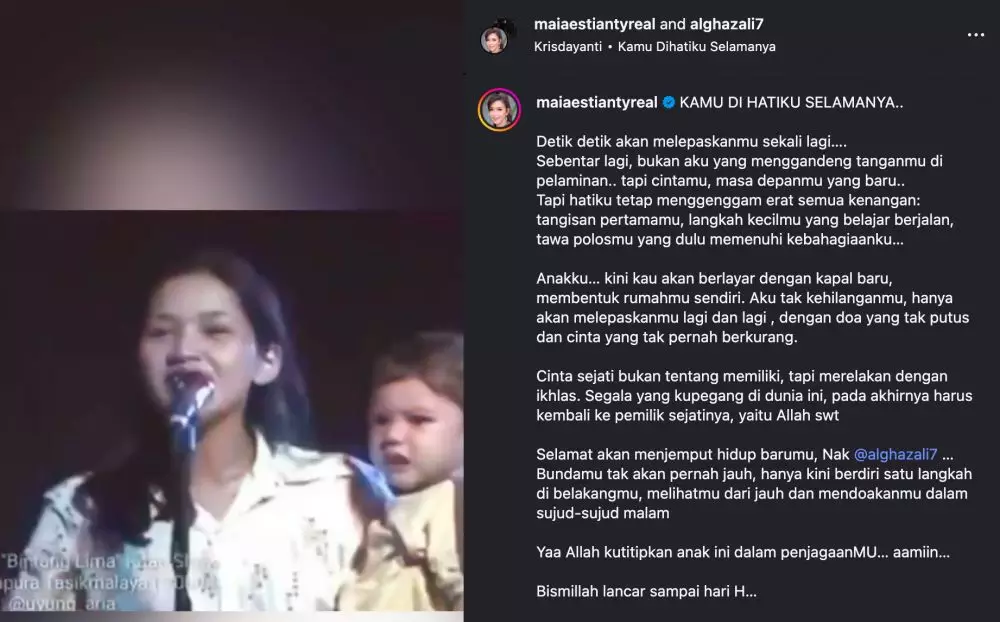This screenshot has height=622, width=1000.
Task: Click the small header profile avatar
Action: 494,40
